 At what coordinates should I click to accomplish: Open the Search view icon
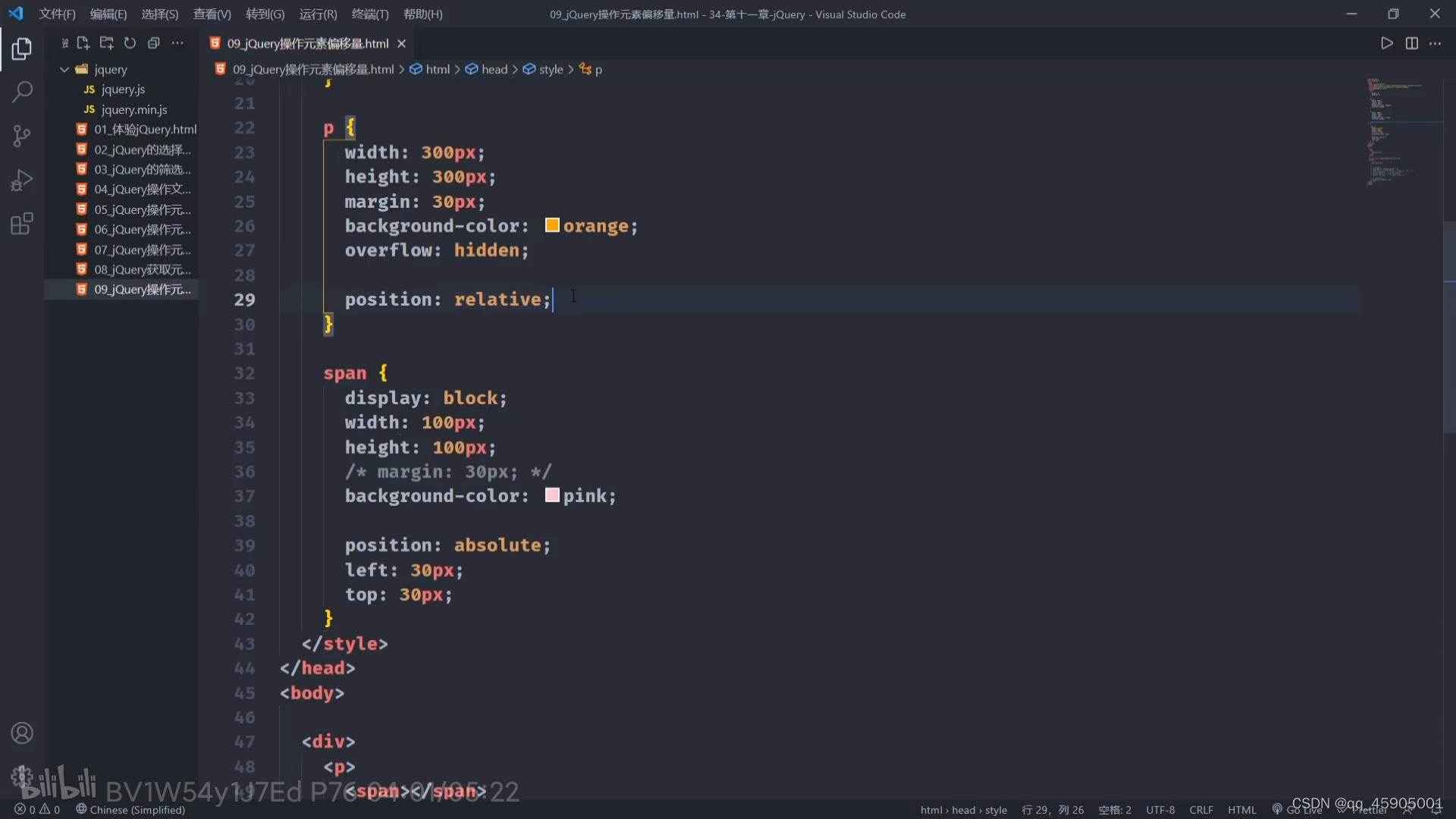(22, 93)
